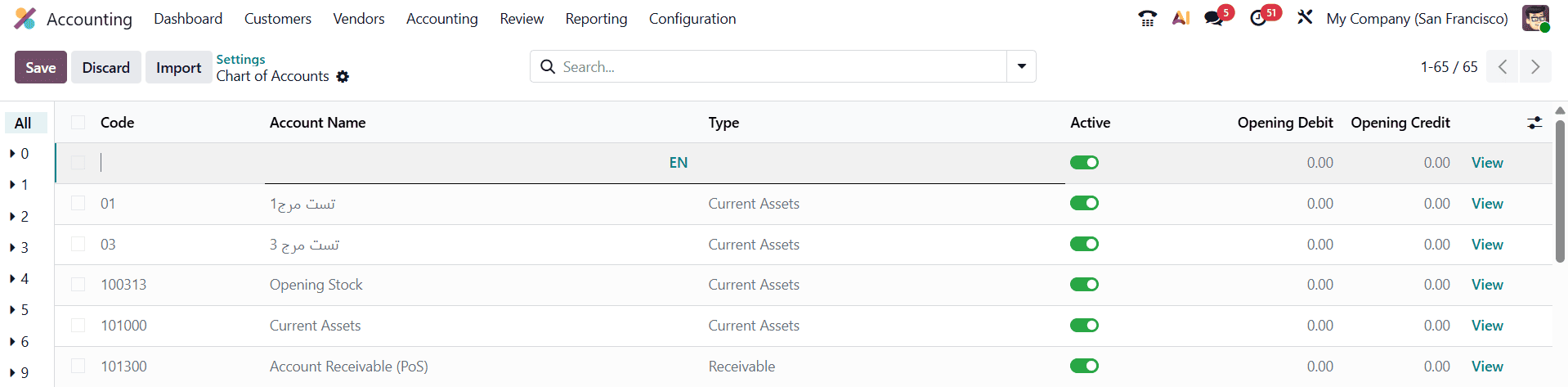
Task: Sort by Opening Debit column header
Action: click(x=1285, y=123)
